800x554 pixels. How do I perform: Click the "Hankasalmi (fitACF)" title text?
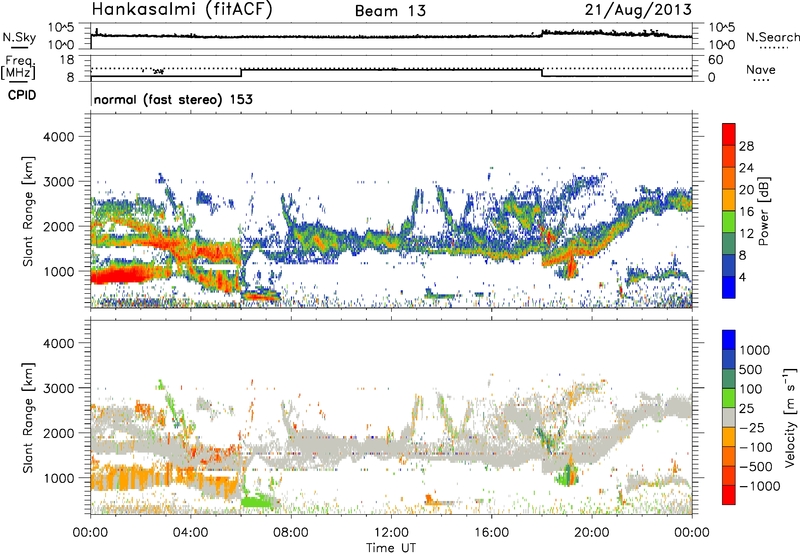[182, 9]
